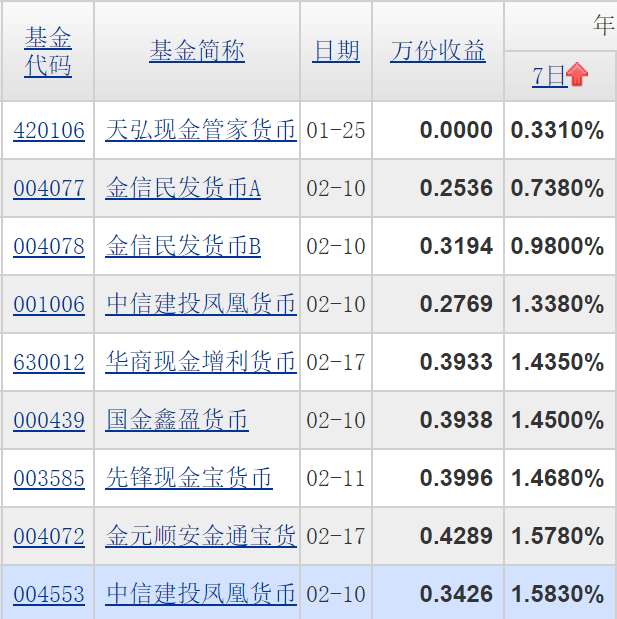Select 万份收益 value 0.2536
Image resolution: width=617 pixels, height=619 pixels.
[x=456, y=188]
